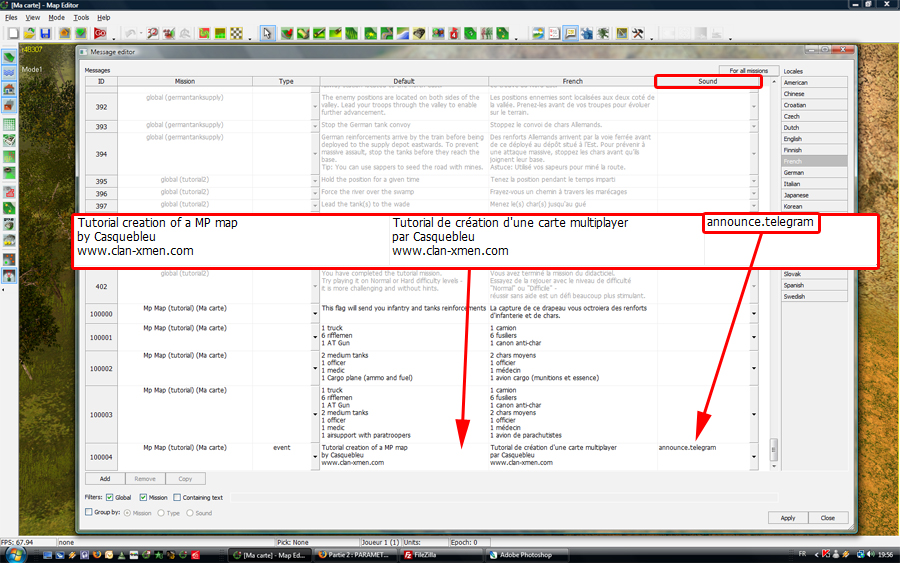Enable the Containing text filter checkbox

[x=177, y=498]
